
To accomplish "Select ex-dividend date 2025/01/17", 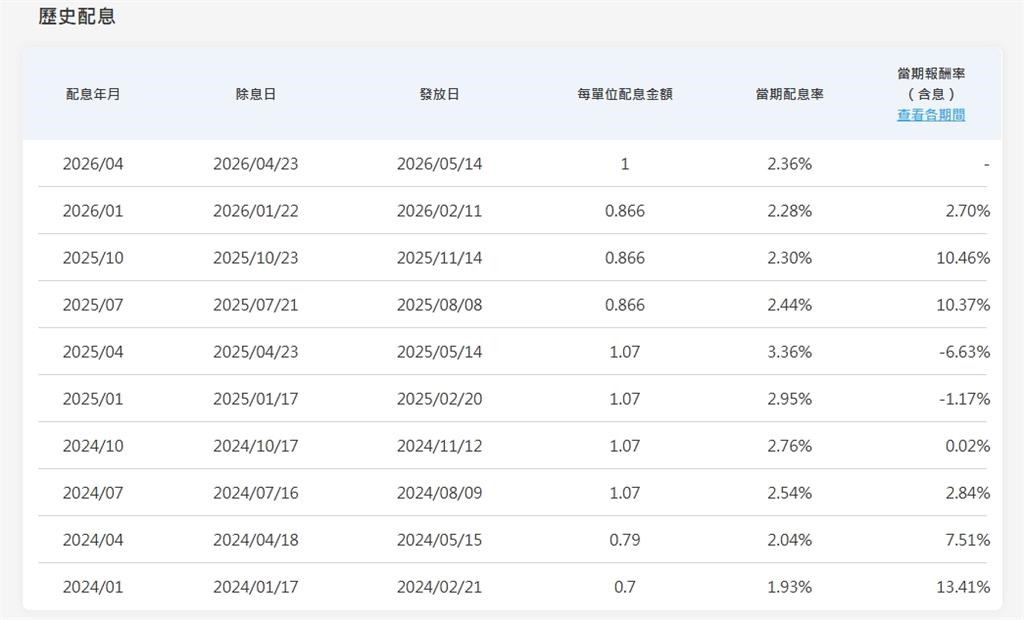I will pyautogui.click(x=255, y=399).
